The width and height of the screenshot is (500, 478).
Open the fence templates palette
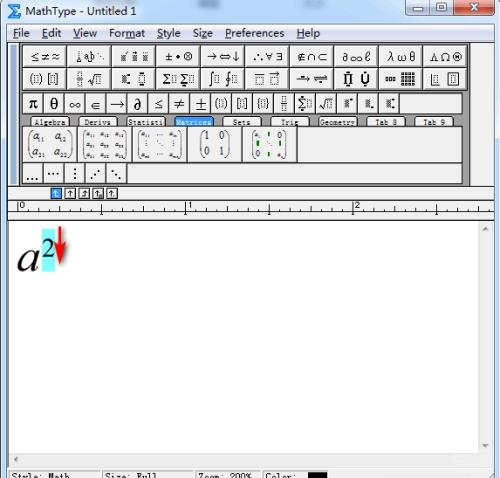click(x=45, y=79)
